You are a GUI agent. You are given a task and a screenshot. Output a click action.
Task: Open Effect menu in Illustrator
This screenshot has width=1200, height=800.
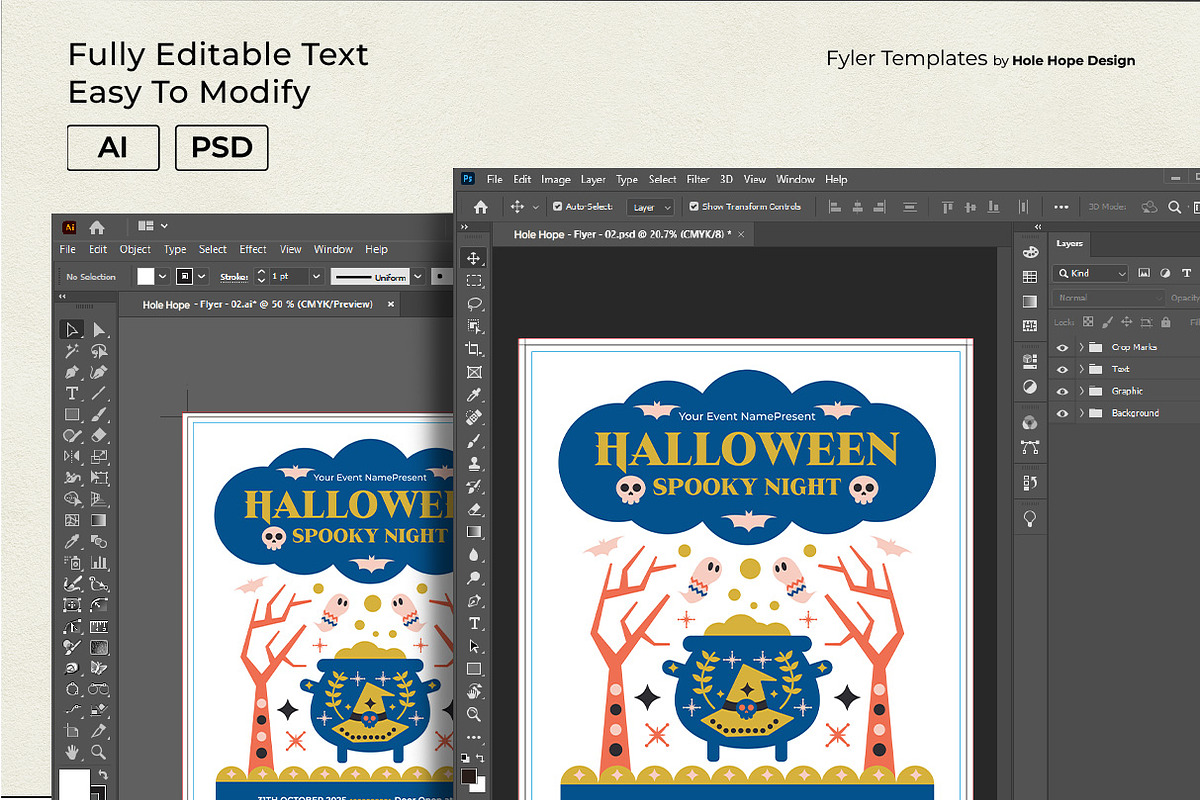pos(253,250)
